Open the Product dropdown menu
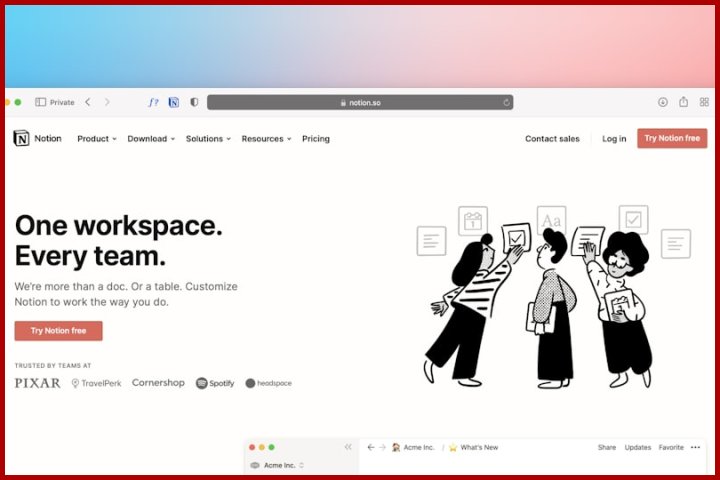Image resolution: width=720 pixels, height=480 pixels. 96,139
